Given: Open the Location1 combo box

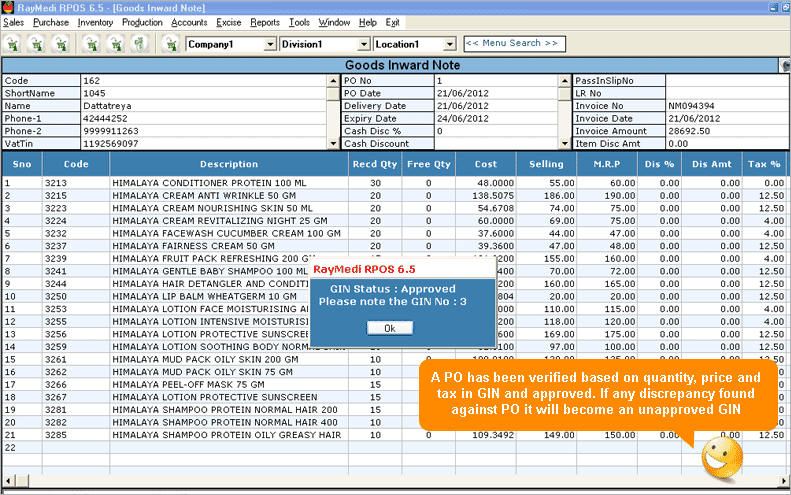Looking at the screenshot, I should 449,45.
